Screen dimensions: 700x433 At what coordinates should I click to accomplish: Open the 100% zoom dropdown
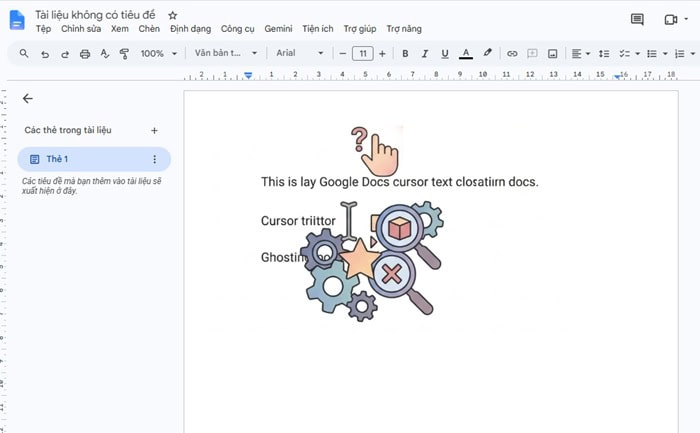click(x=159, y=54)
